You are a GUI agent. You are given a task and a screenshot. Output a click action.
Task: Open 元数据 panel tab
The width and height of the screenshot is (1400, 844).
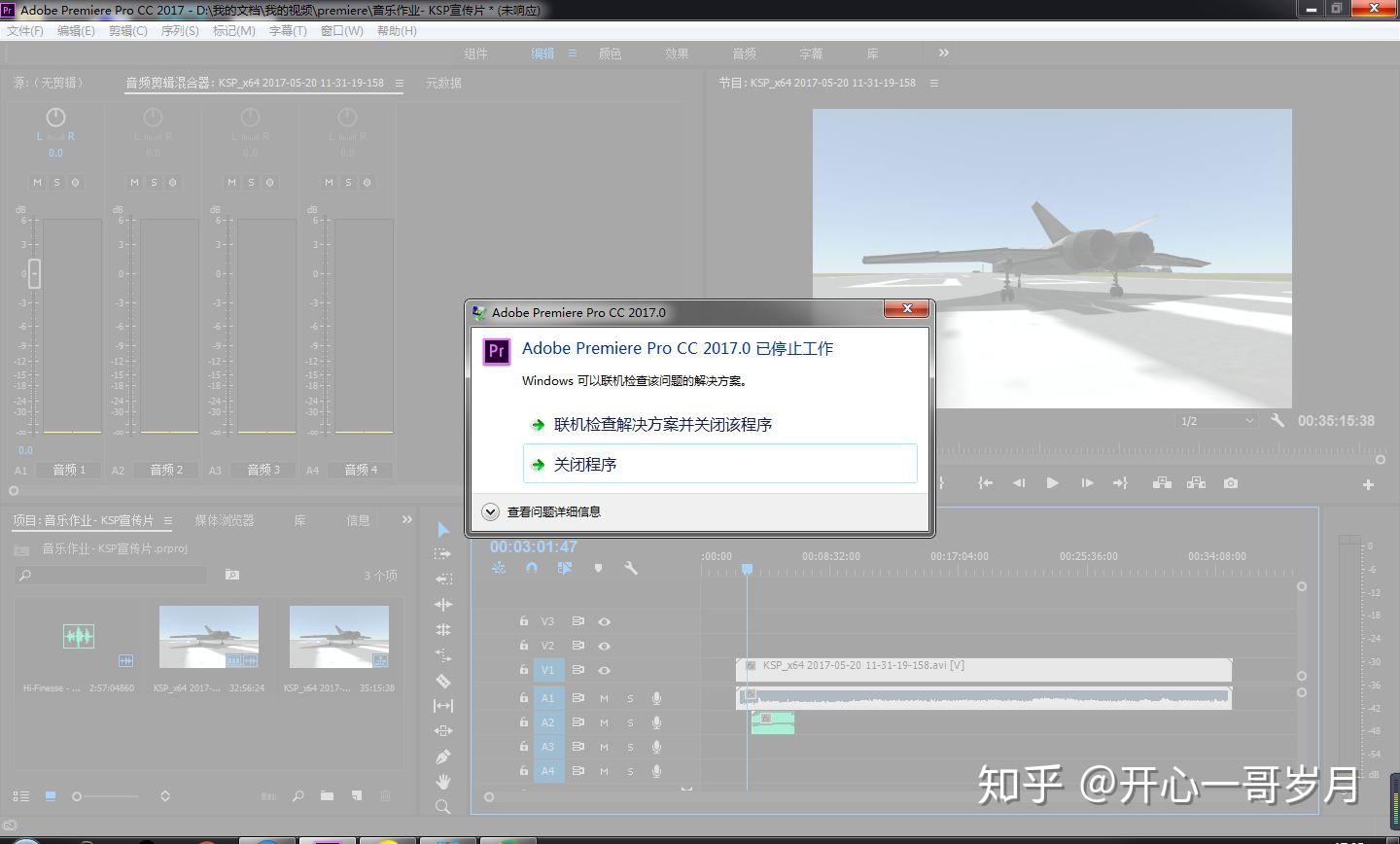click(x=443, y=83)
